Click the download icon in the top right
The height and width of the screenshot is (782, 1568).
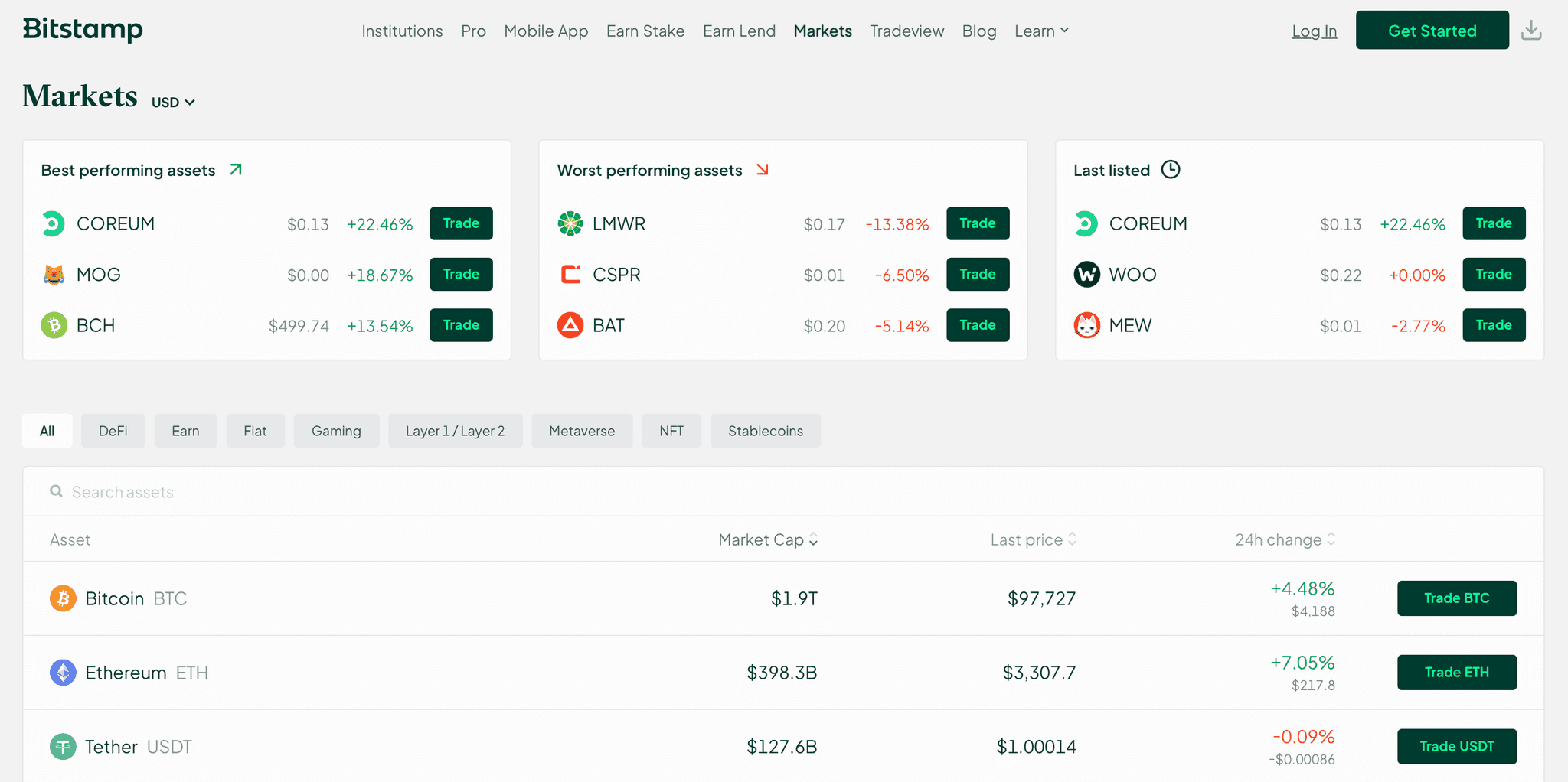click(x=1531, y=30)
